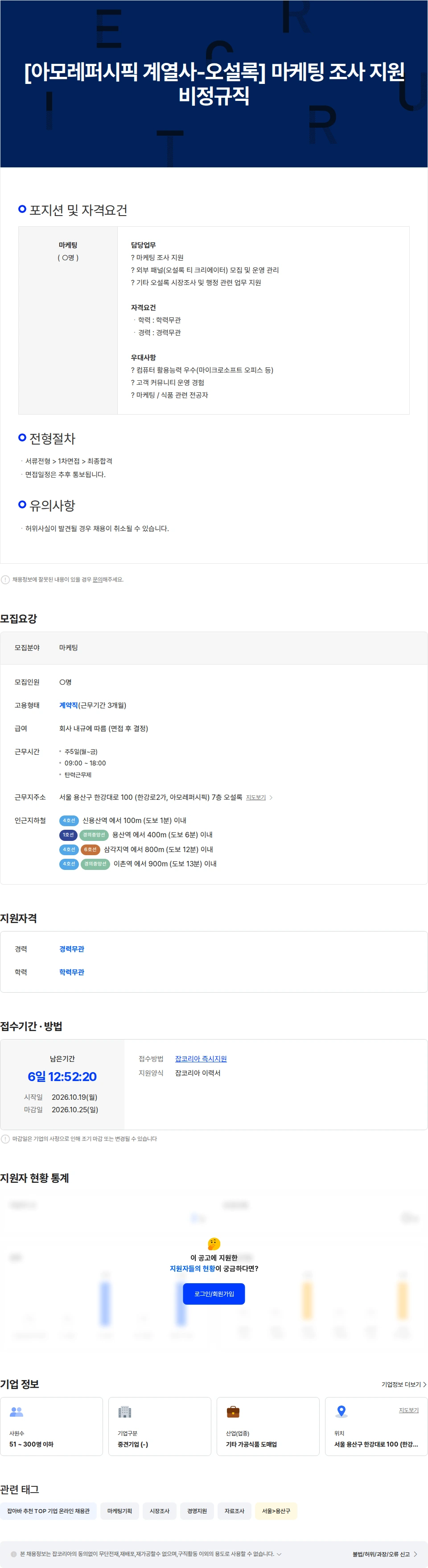Click the blue bullet icon beside 전형절차

click(x=22, y=437)
